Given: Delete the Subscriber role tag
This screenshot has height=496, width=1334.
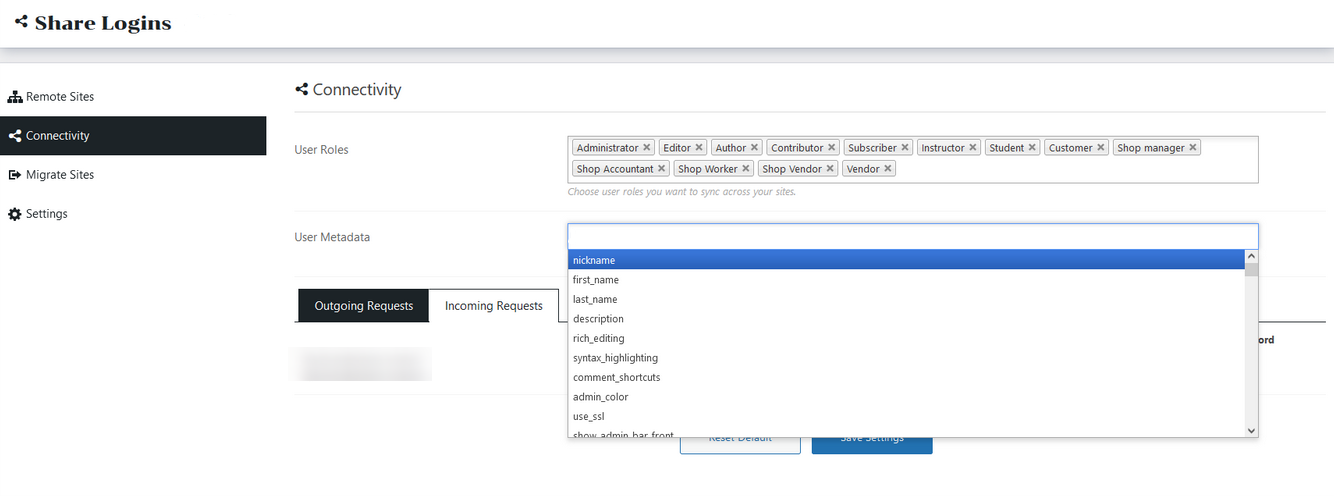Looking at the screenshot, I should tap(905, 148).
